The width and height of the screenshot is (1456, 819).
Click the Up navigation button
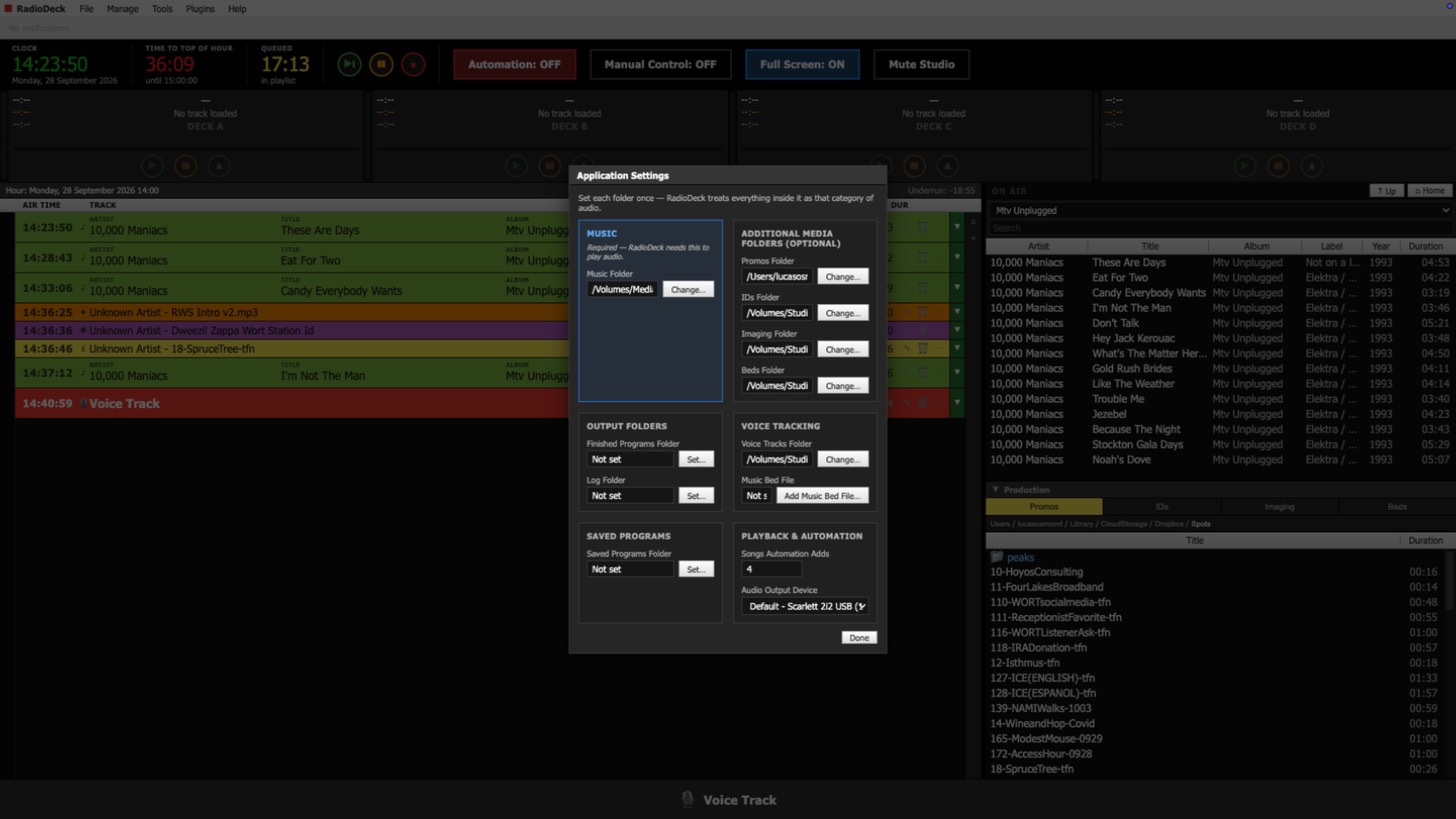point(1386,191)
